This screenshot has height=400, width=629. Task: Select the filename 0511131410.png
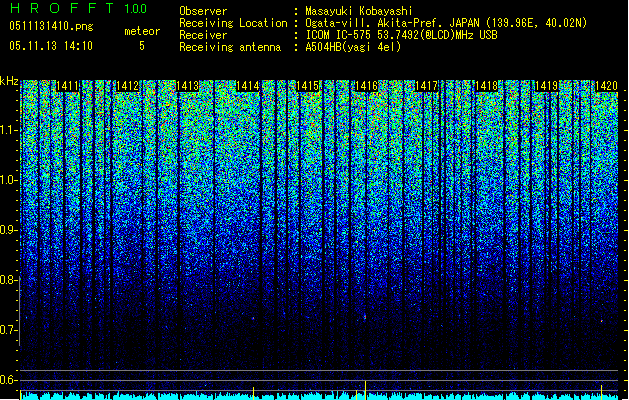coord(51,26)
